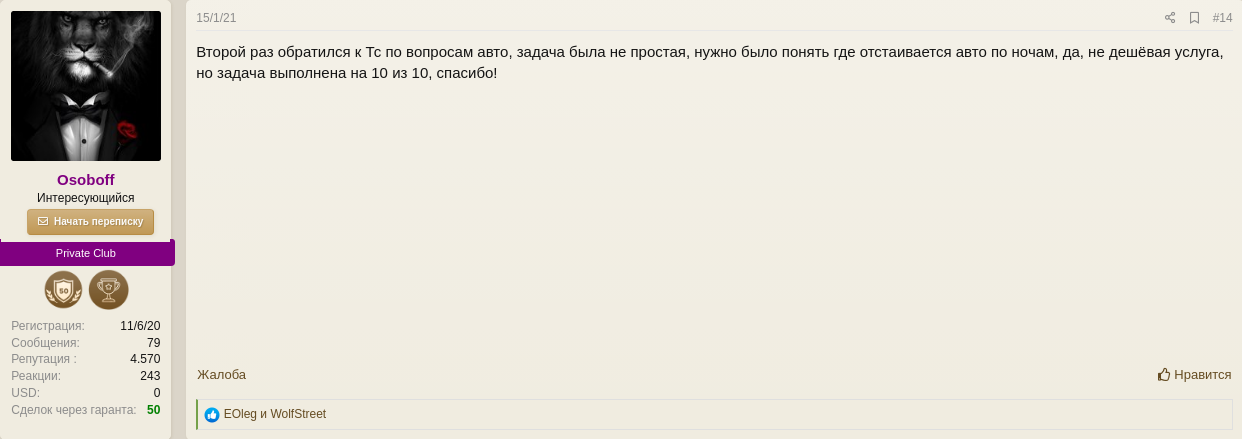The width and height of the screenshot is (1242, 439).
Task: Open the Osoboff username profile
Action: tap(86, 180)
